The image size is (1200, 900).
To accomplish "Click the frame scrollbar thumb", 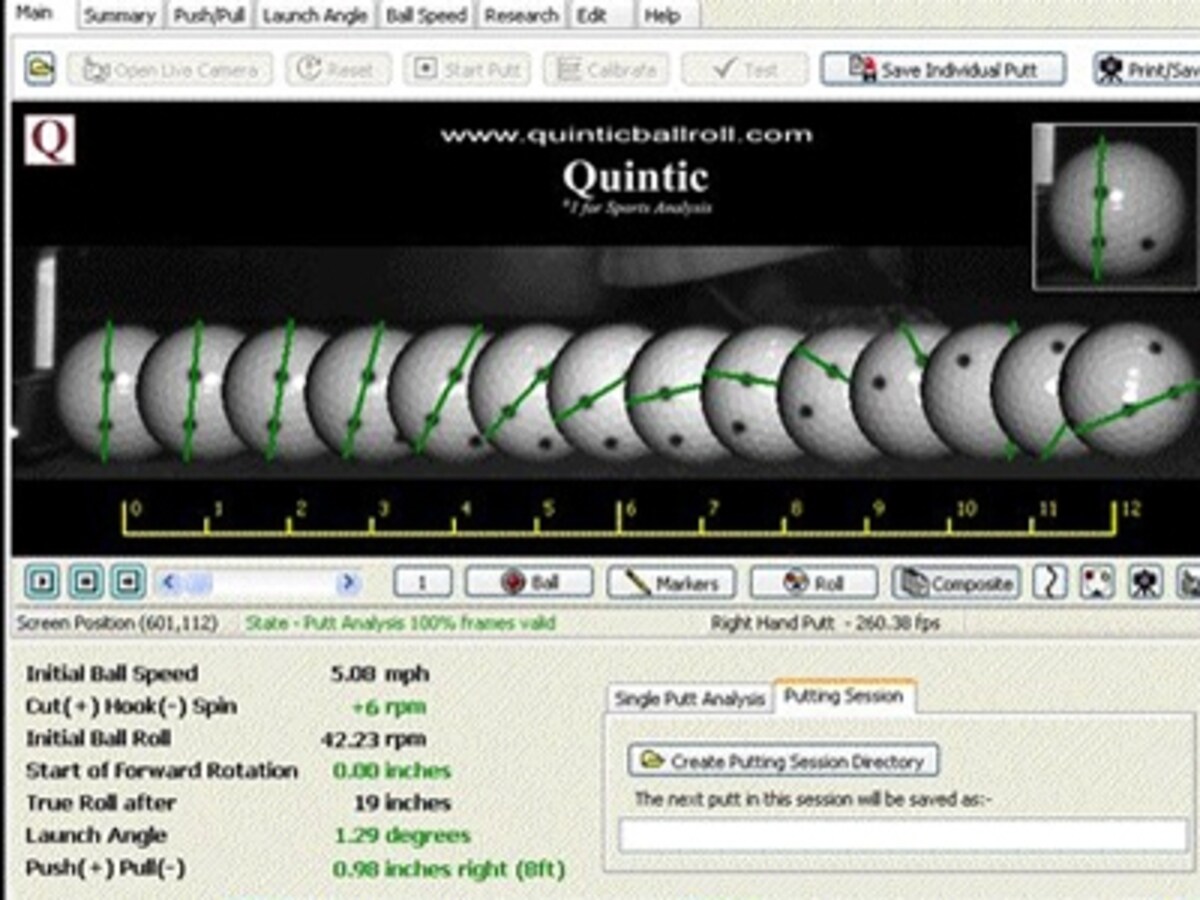I will click(x=196, y=581).
